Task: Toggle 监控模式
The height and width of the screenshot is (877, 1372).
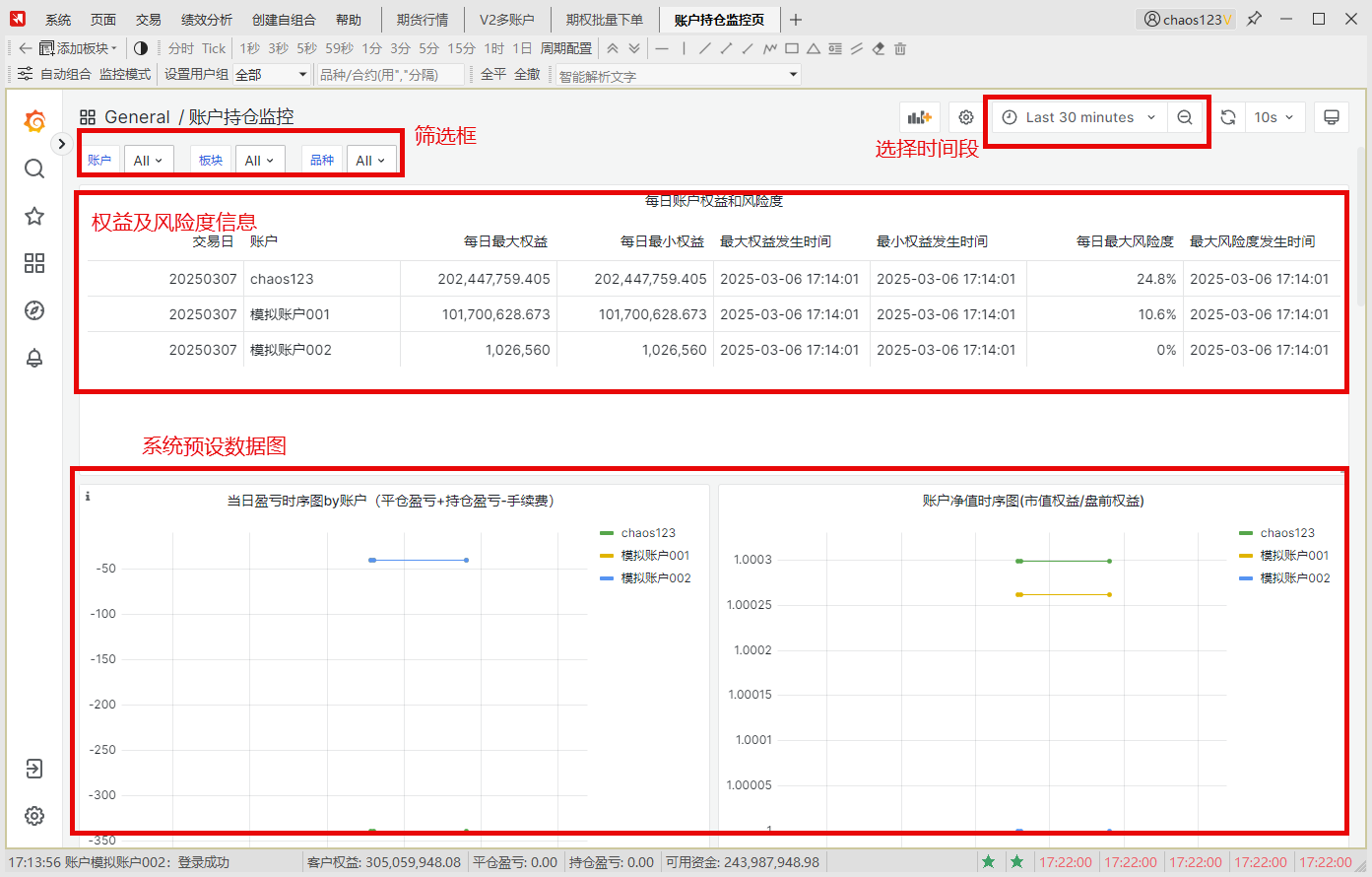Action: tap(125, 74)
